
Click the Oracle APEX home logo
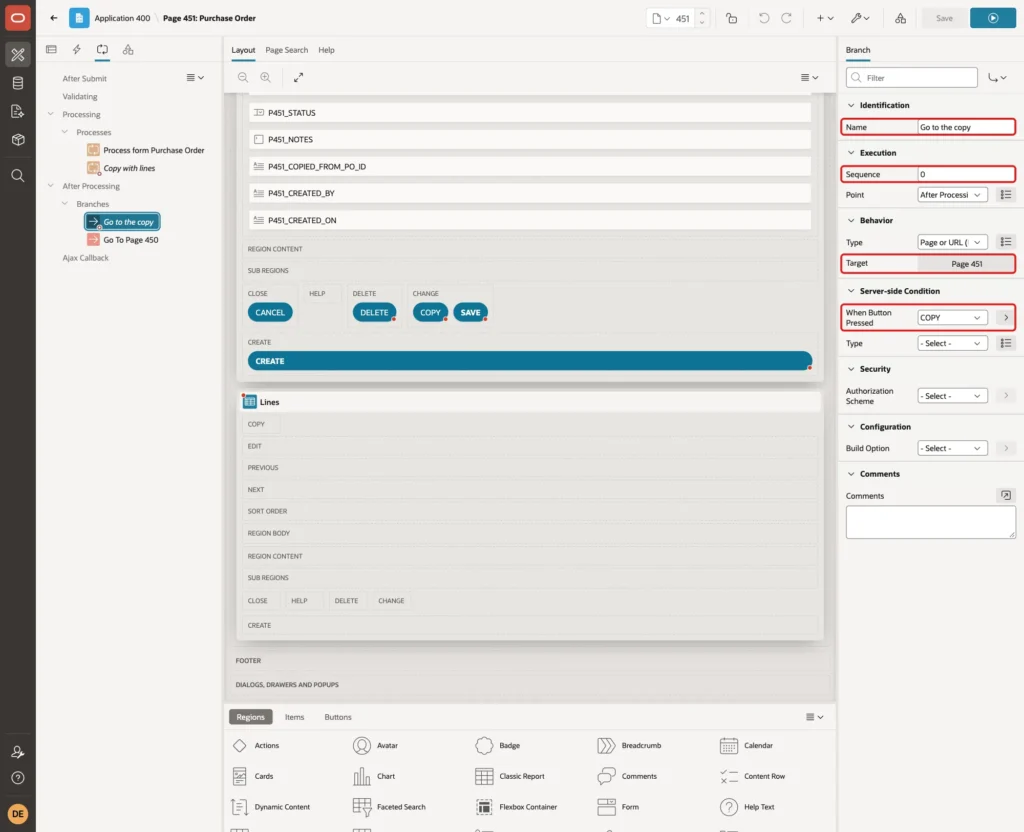(x=18, y=18)
